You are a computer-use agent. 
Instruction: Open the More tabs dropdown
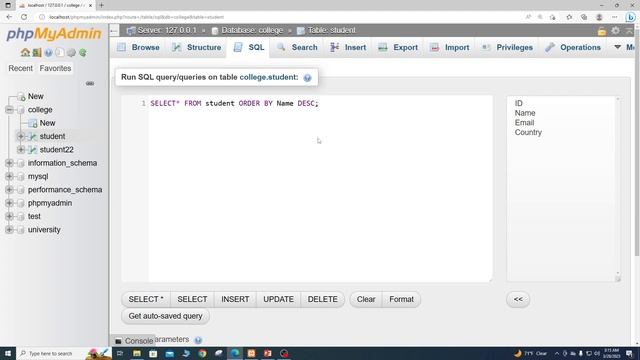(624, 47)
